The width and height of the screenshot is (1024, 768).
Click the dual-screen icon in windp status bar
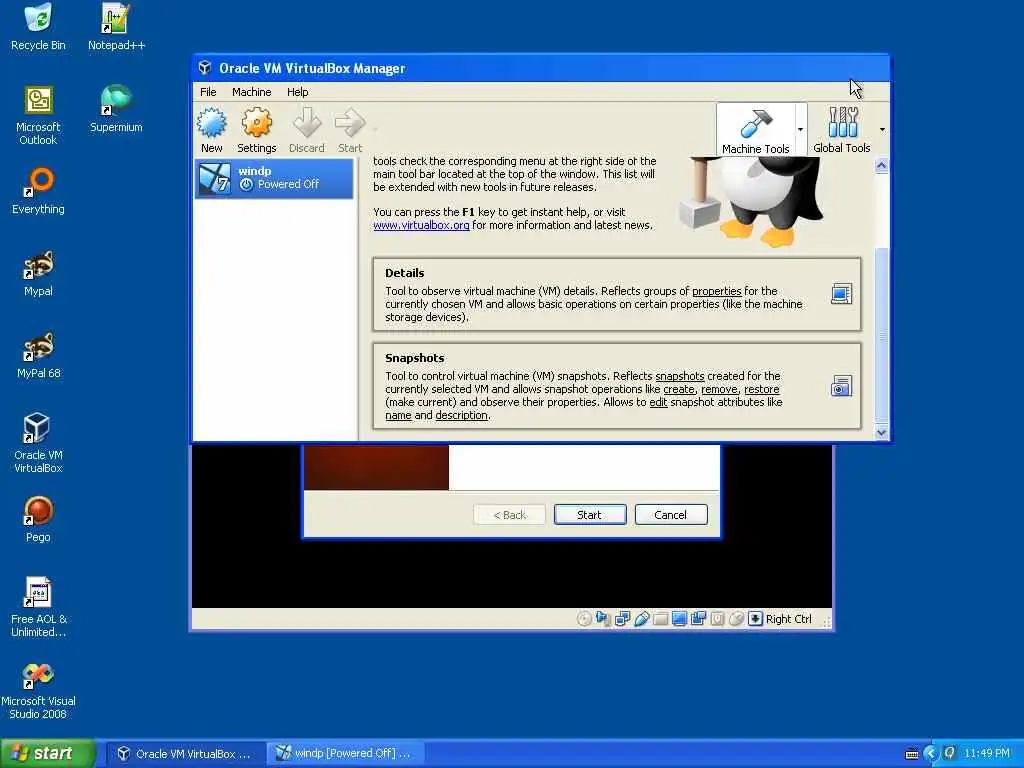click(698, 618)
